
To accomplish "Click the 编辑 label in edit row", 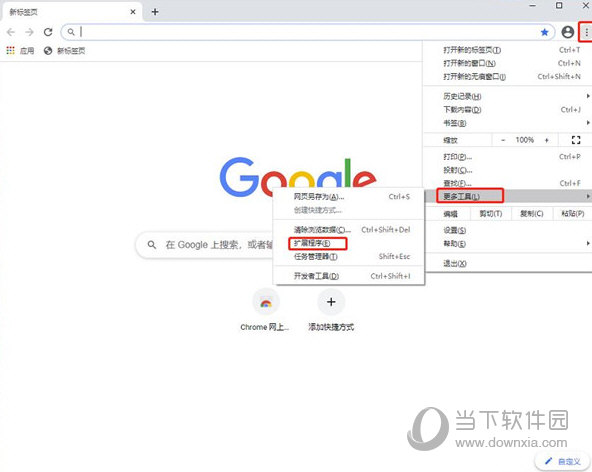I will (450, 214).
